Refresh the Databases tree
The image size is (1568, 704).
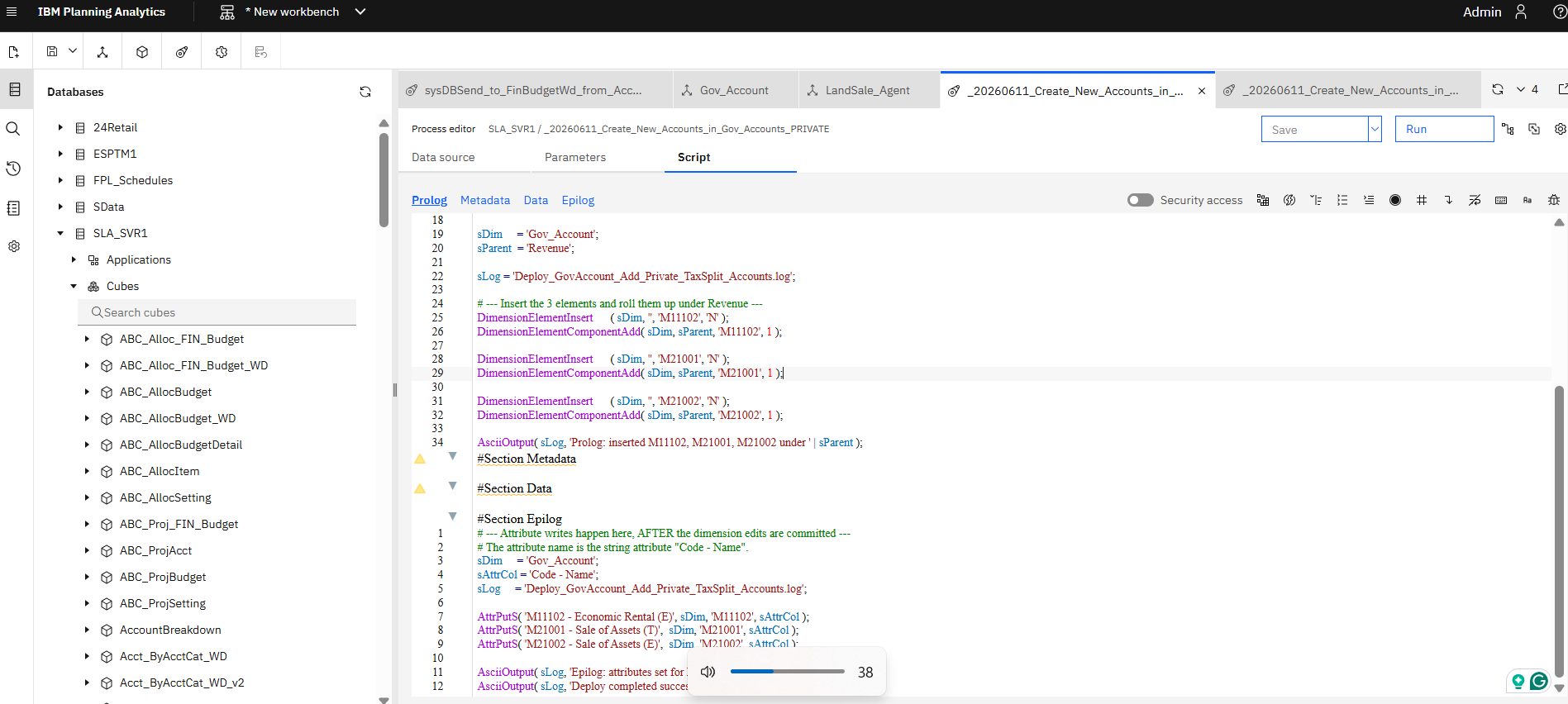[x=365, y=92]
